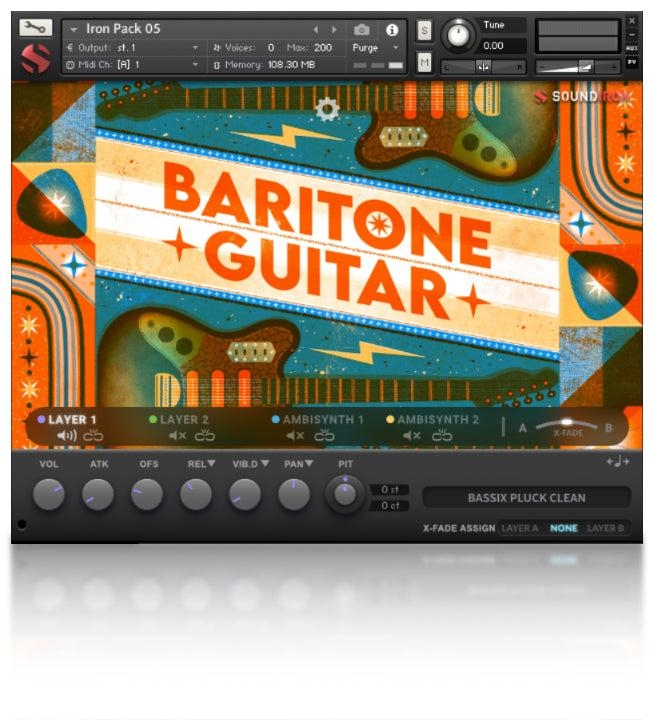This screenshot has height=720, width=654.
Task: Unmute Layer 2 speaker
Action: click(x=177, y=436)
